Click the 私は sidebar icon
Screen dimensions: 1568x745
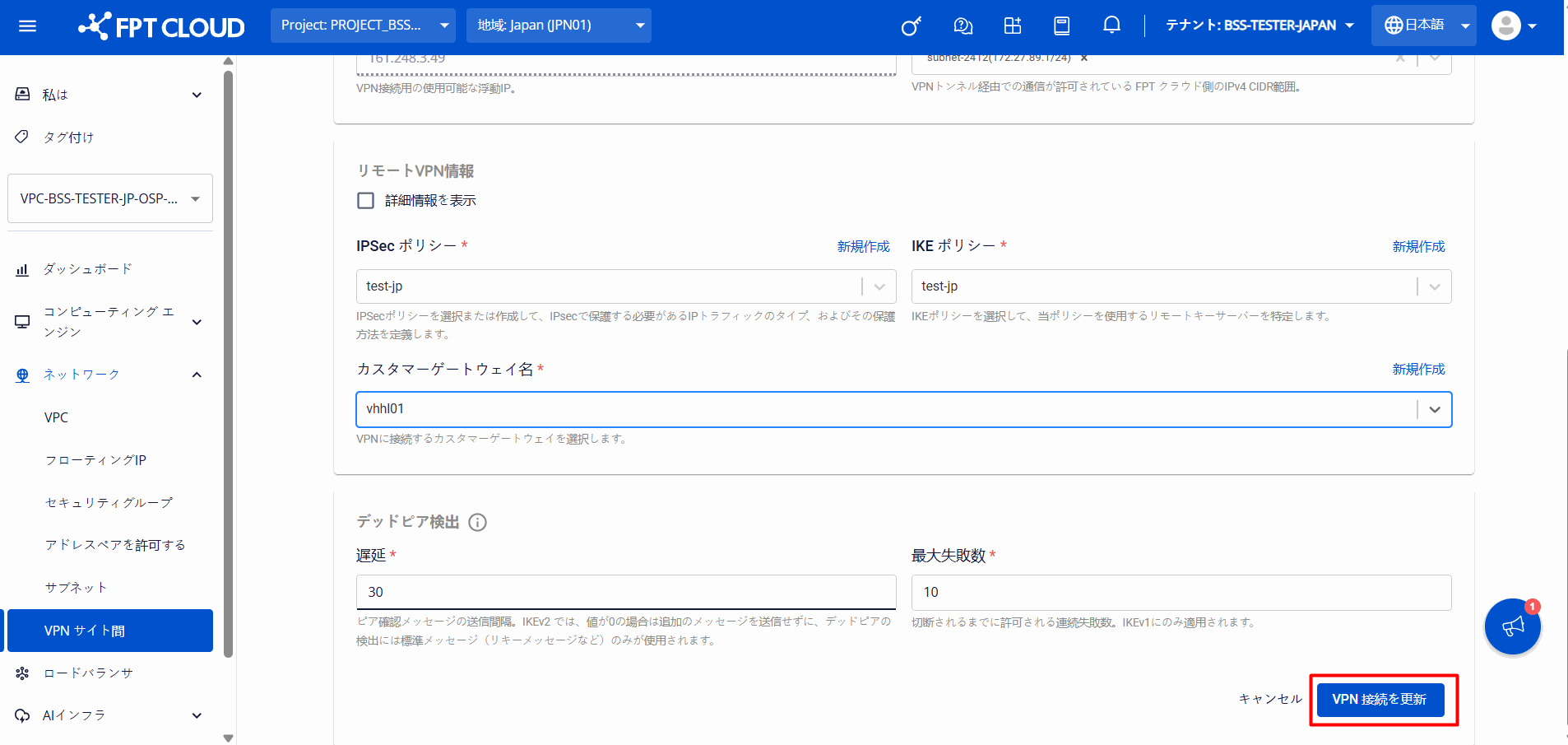(23, 95)
